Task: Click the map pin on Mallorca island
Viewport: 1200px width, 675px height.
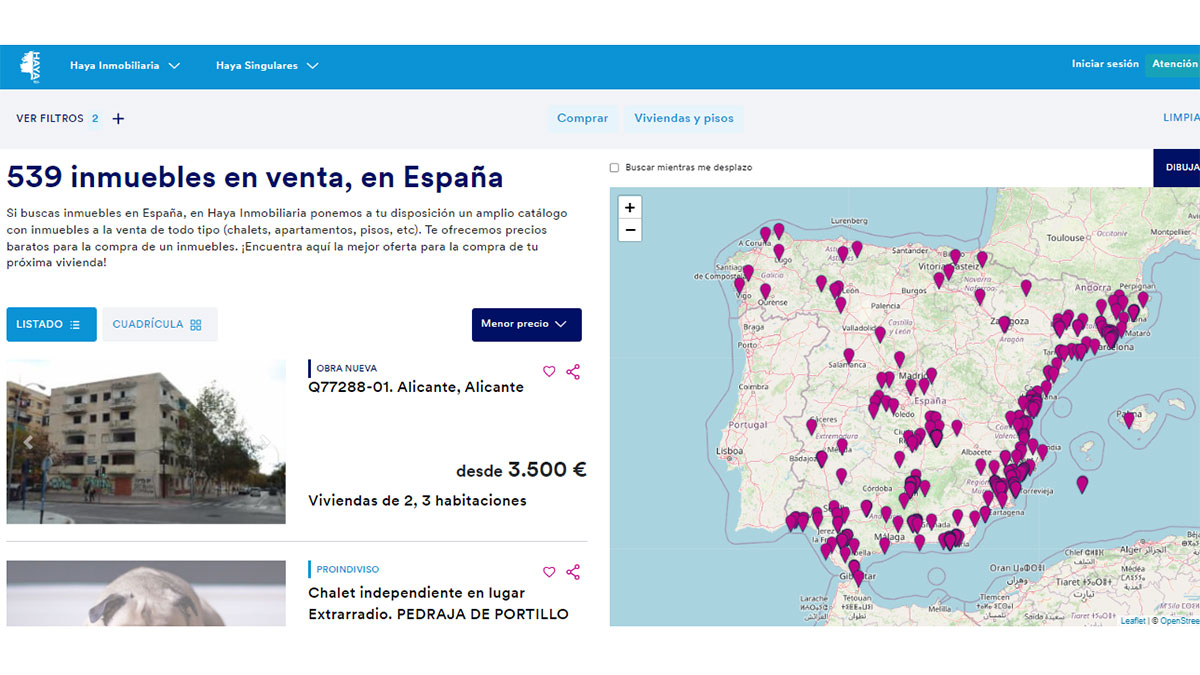Action: [1129, 419]
